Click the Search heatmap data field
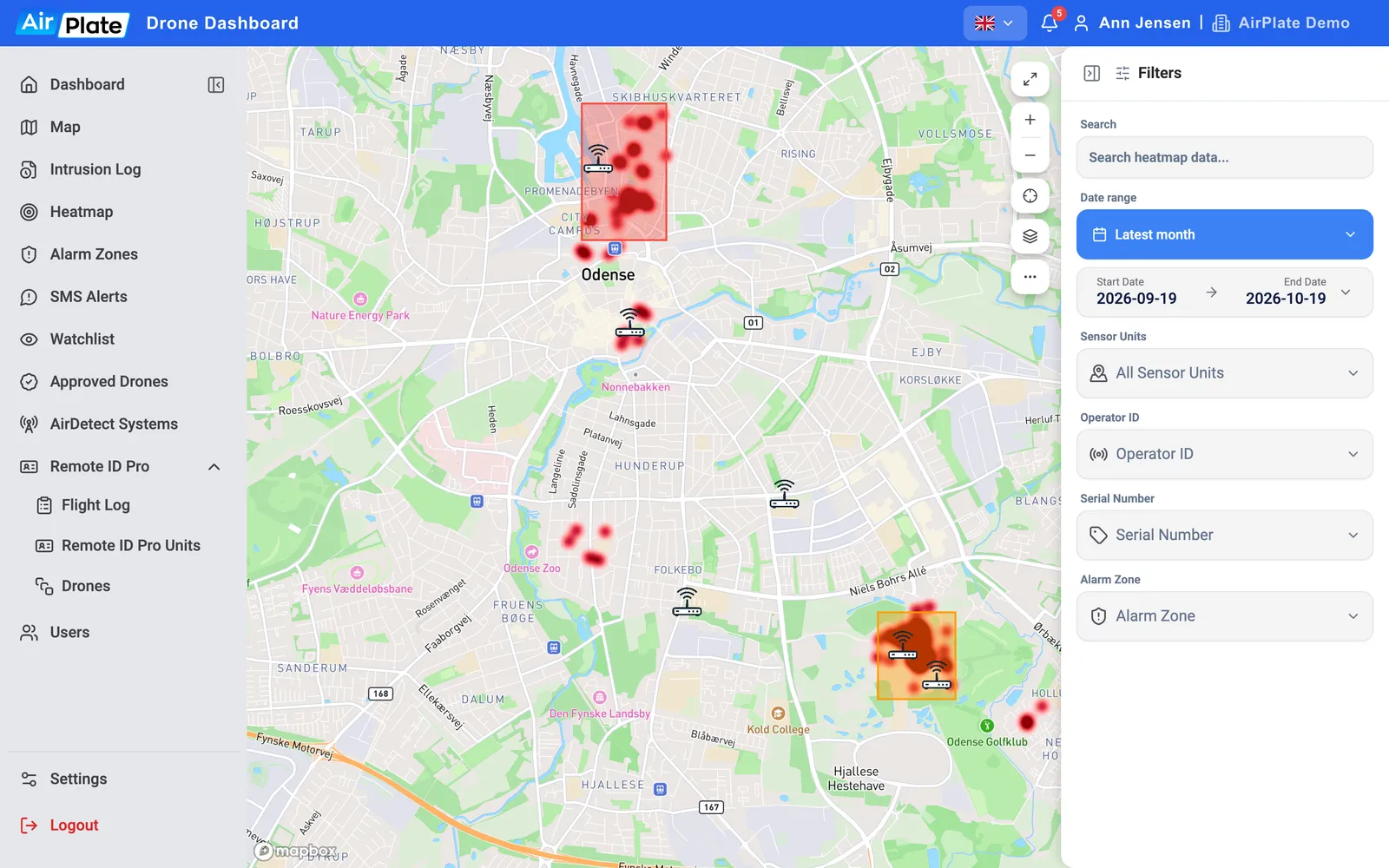Image resolution: width=1389 pixels, height=868 pixels. click(x=1225, y=157)
